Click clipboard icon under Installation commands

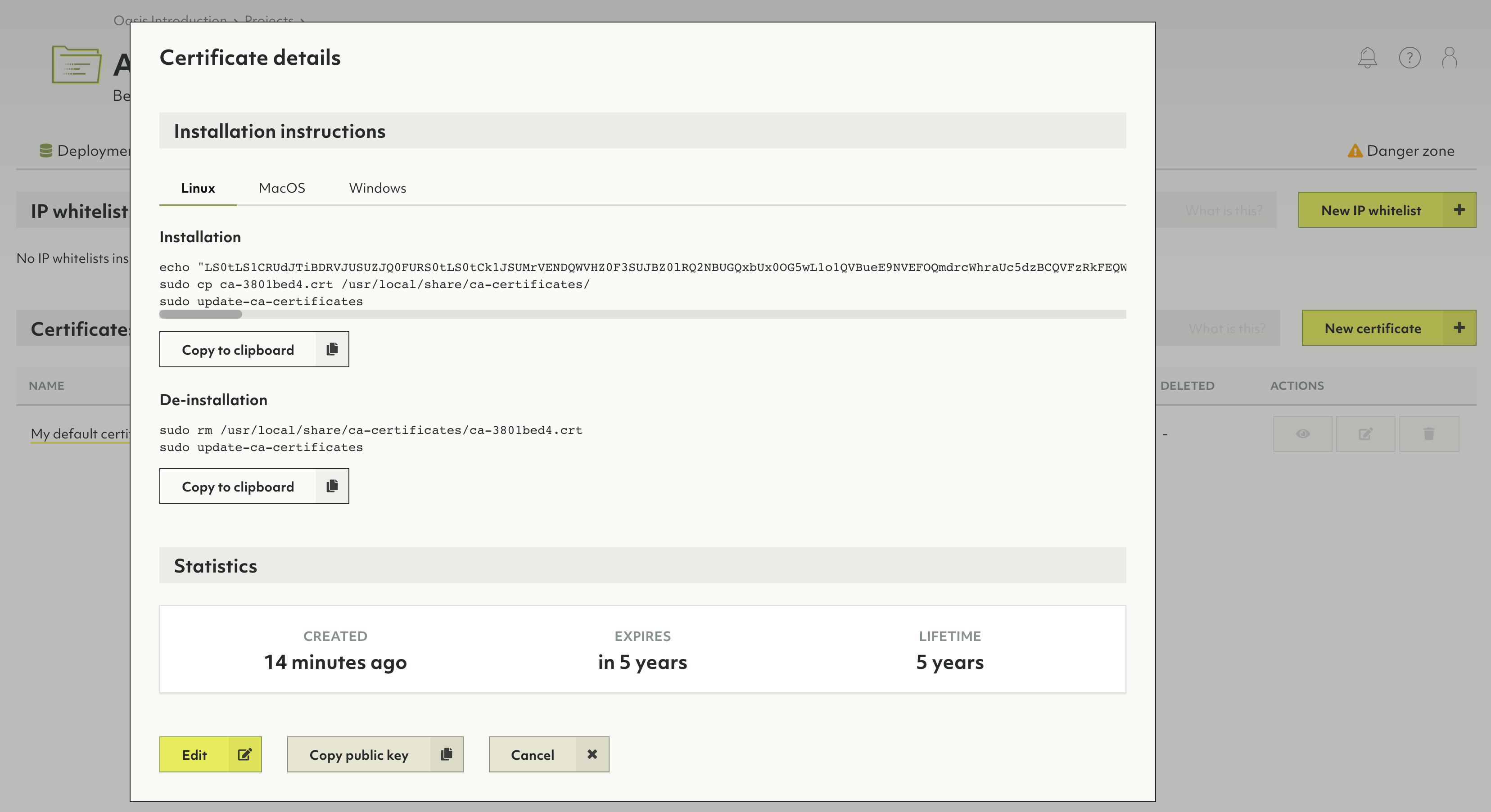(332, 349)
